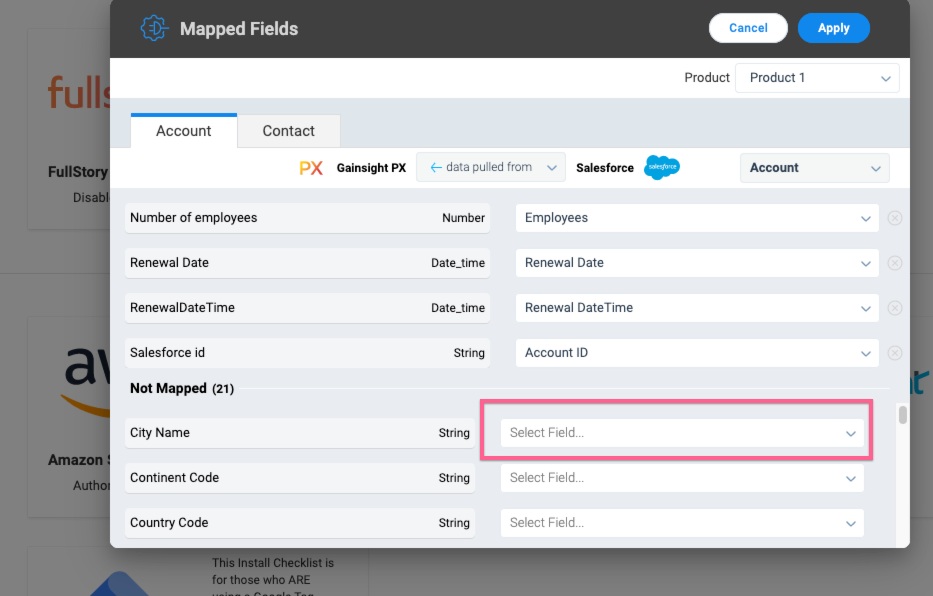Switch to the Account tab
The width and height of the screenshot is (933, 596).
(183, 131)
